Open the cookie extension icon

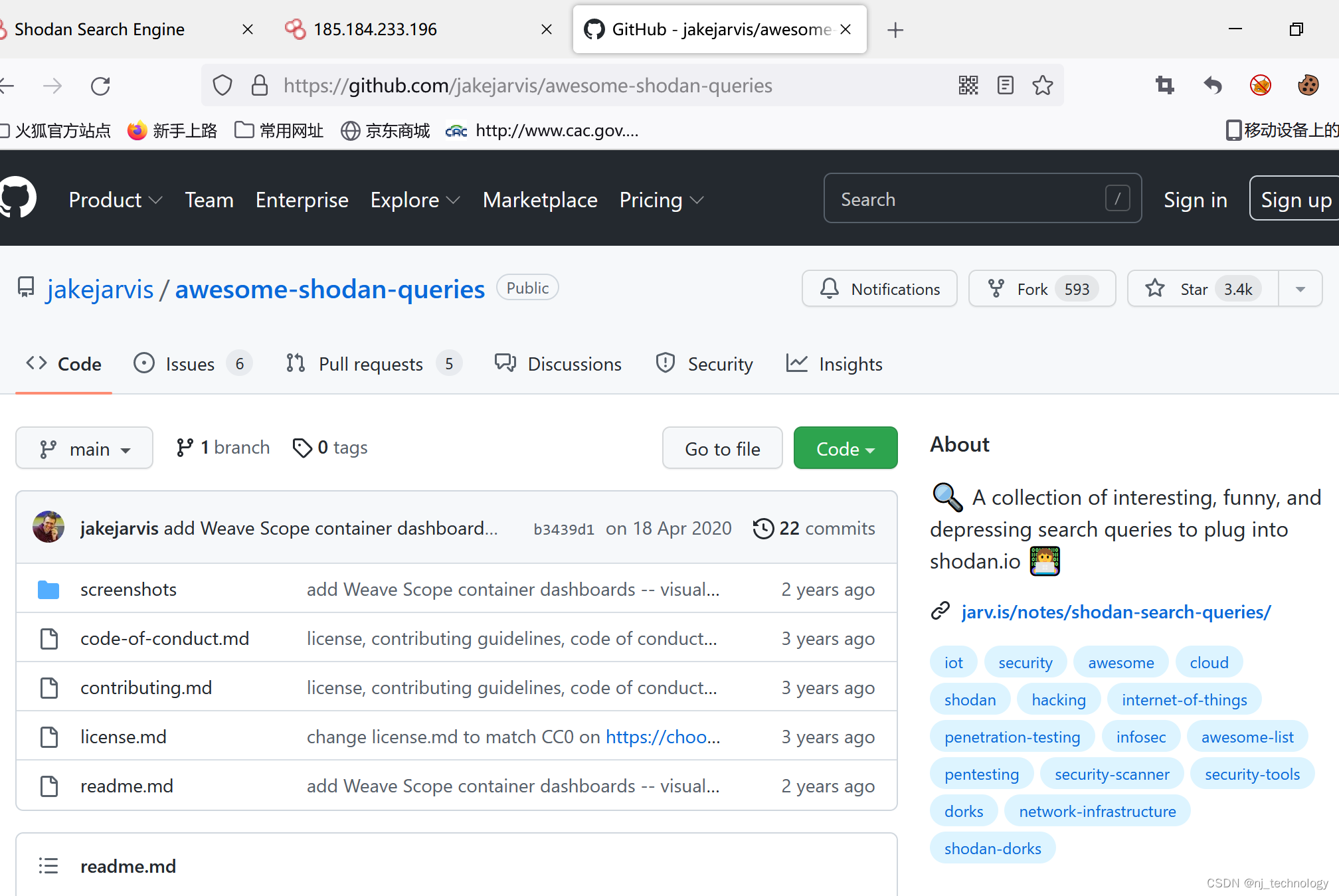(x=1308, y=85)
